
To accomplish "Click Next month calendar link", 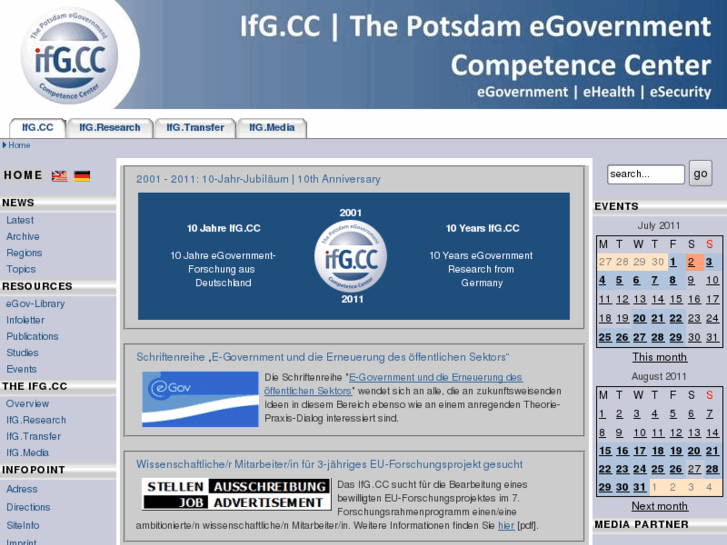I will coord(660,506).
